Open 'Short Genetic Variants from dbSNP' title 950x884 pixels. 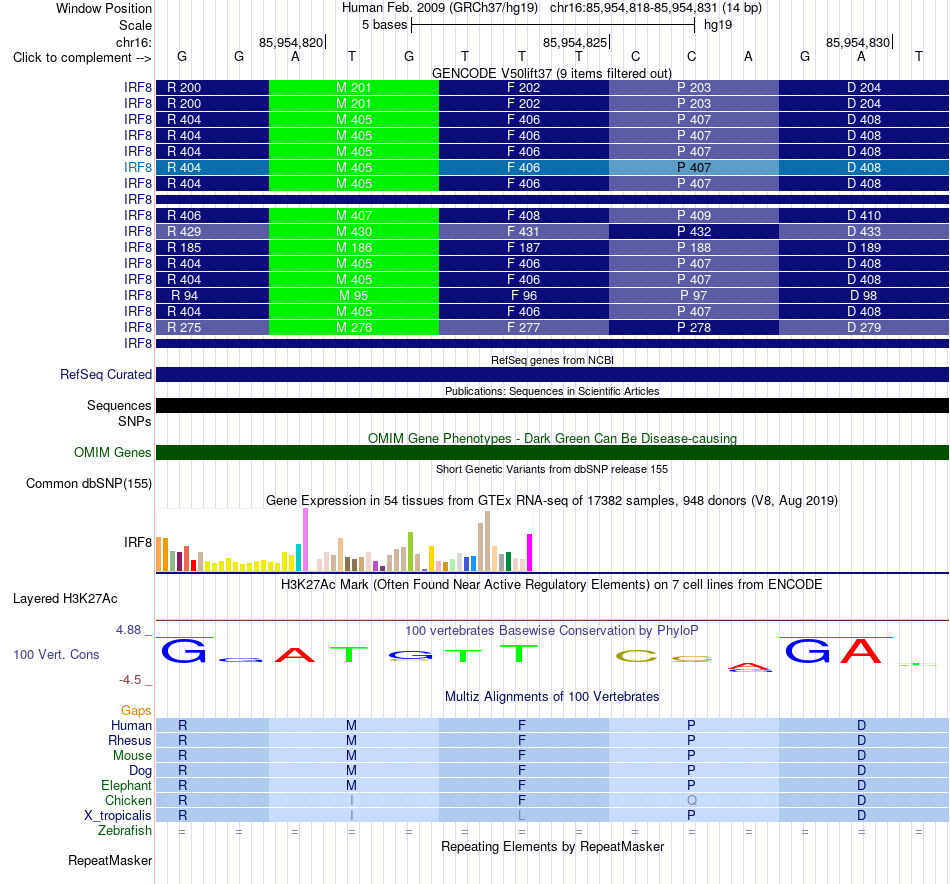tap(552, 469)
